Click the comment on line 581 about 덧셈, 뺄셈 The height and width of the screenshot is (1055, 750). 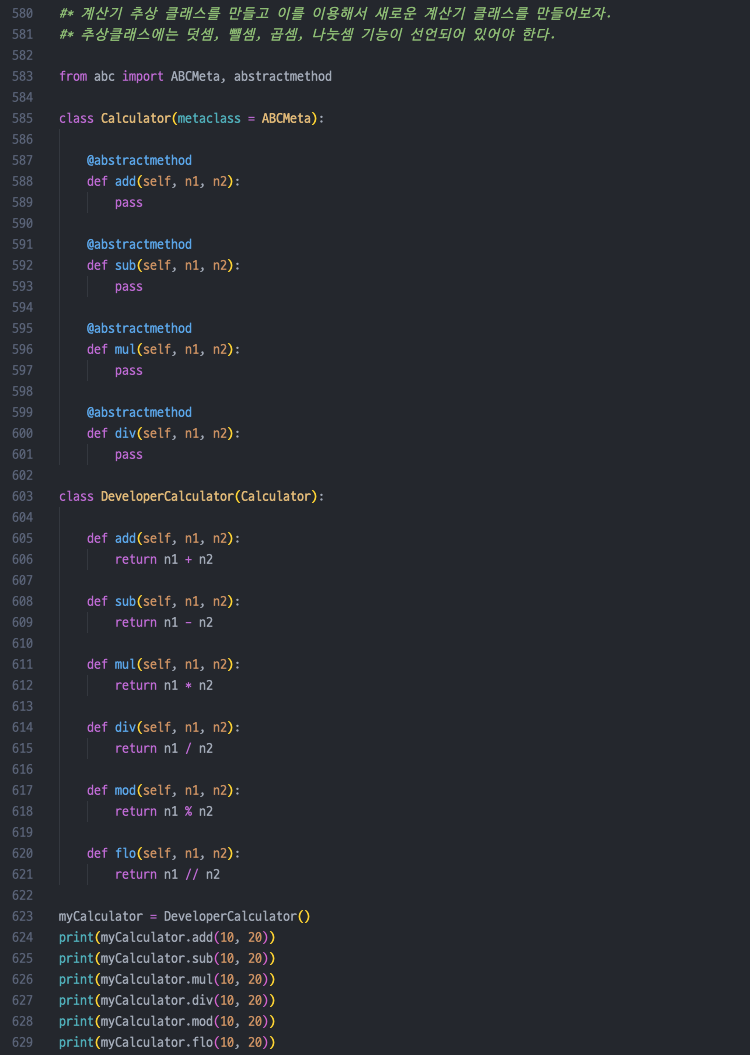tap(307, 34)
